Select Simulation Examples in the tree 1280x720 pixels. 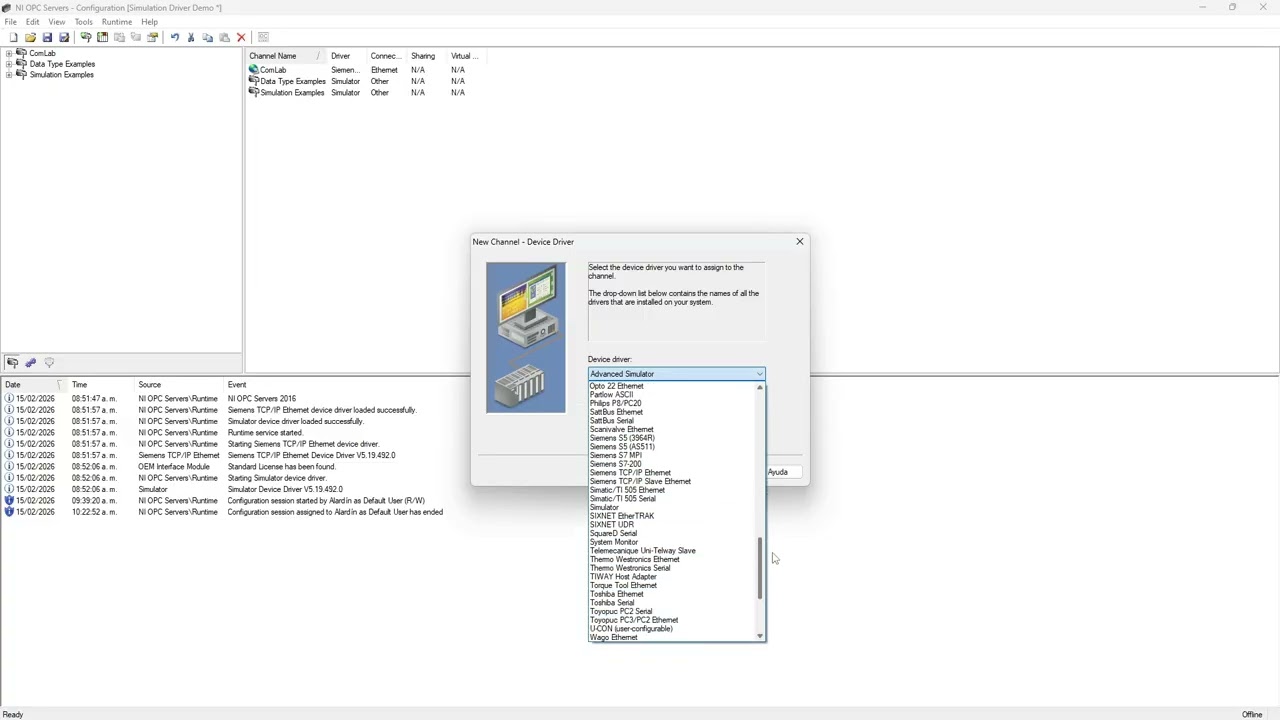(x=61, y=75)
